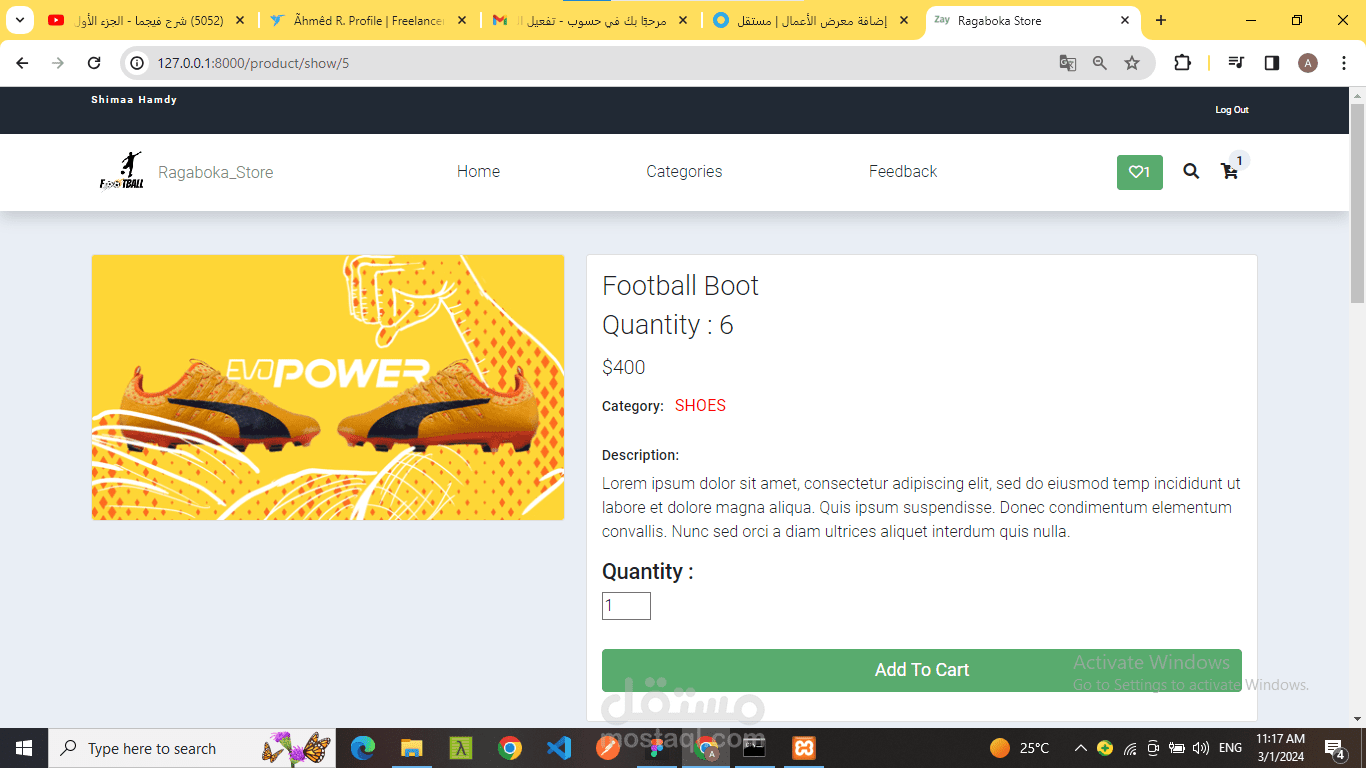Click the $400 price text
Image resolution: width=1366 pixels, height=768 pixels.
(624, 367)
